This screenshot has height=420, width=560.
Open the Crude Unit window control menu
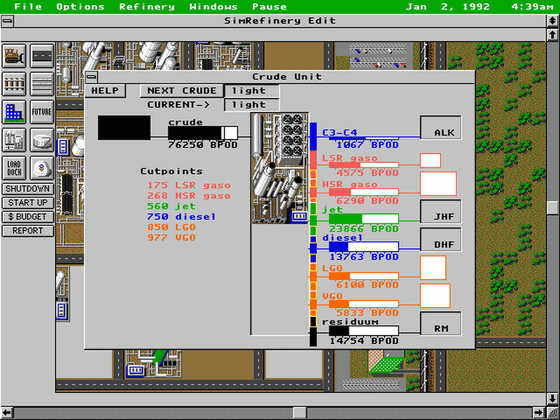pos(91,76)
